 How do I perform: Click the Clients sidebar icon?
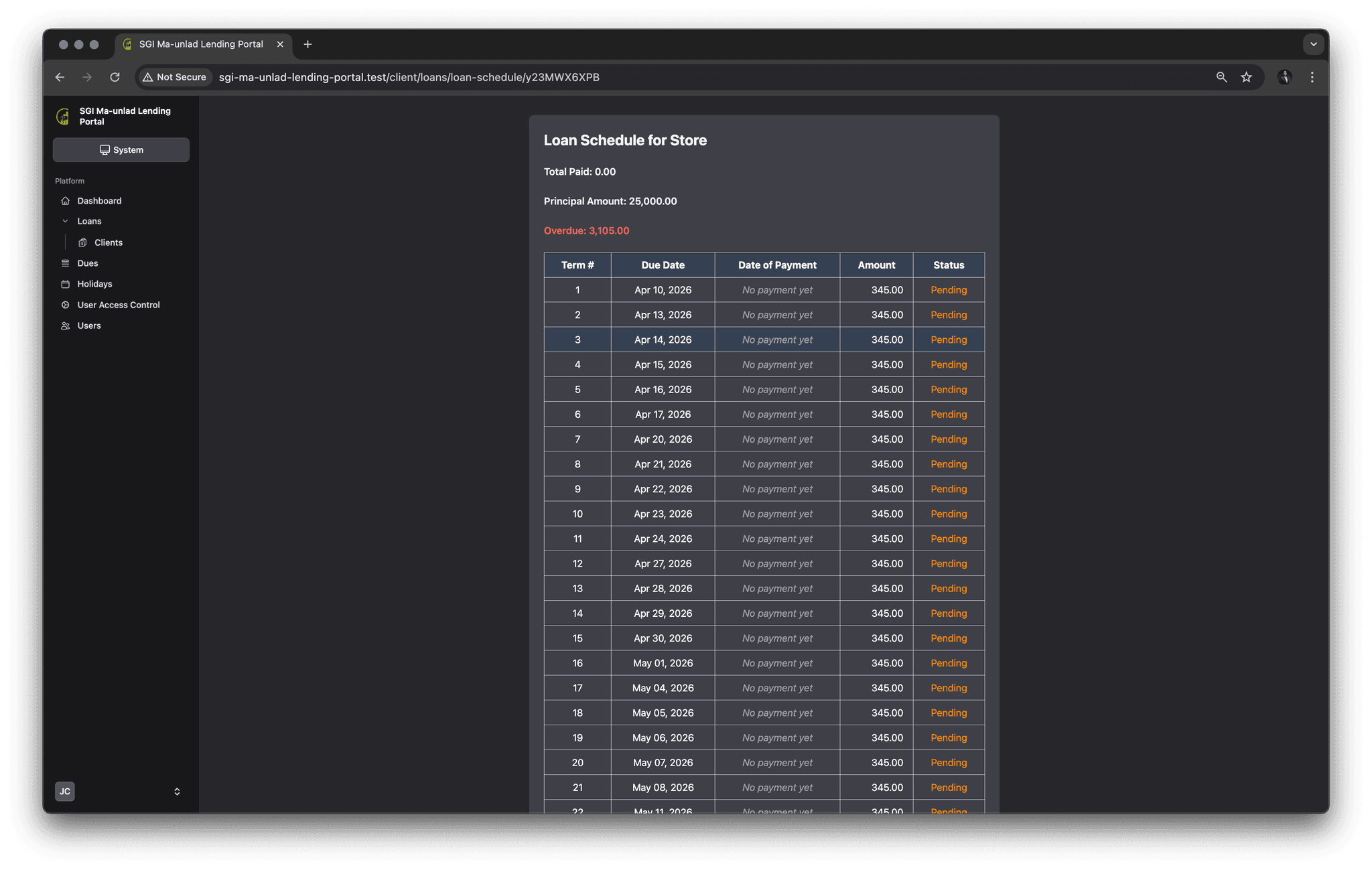(82, 242)
